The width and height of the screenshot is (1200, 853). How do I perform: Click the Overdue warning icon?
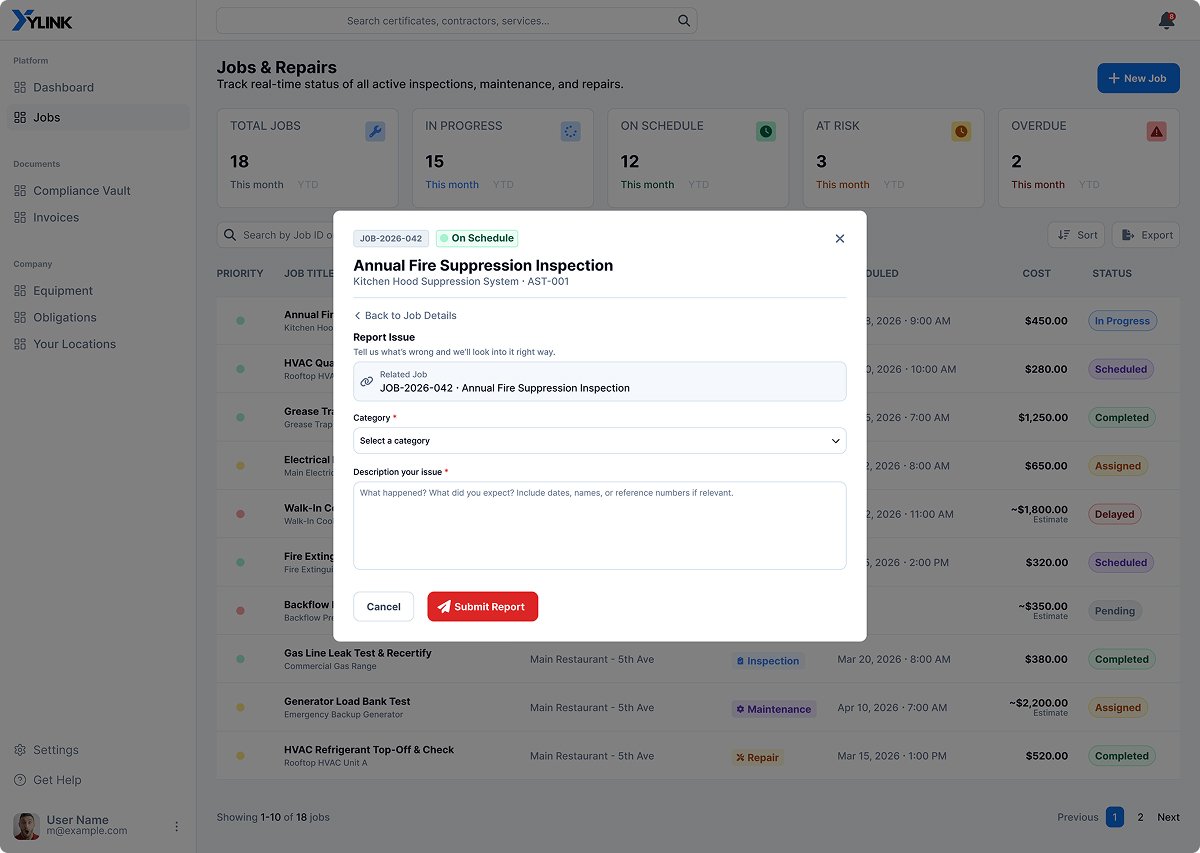click(x=1156, y=131)
